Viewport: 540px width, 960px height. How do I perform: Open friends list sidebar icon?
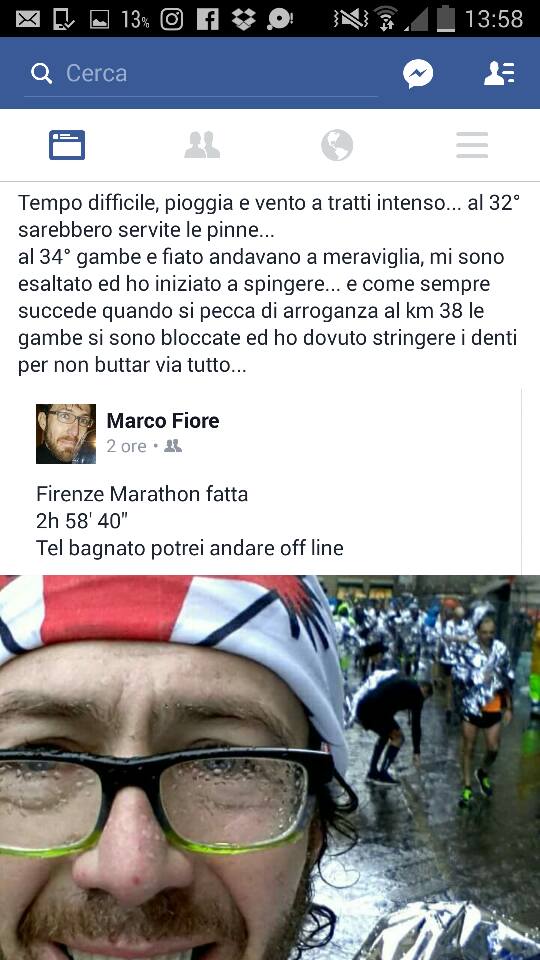coord(500,73)
